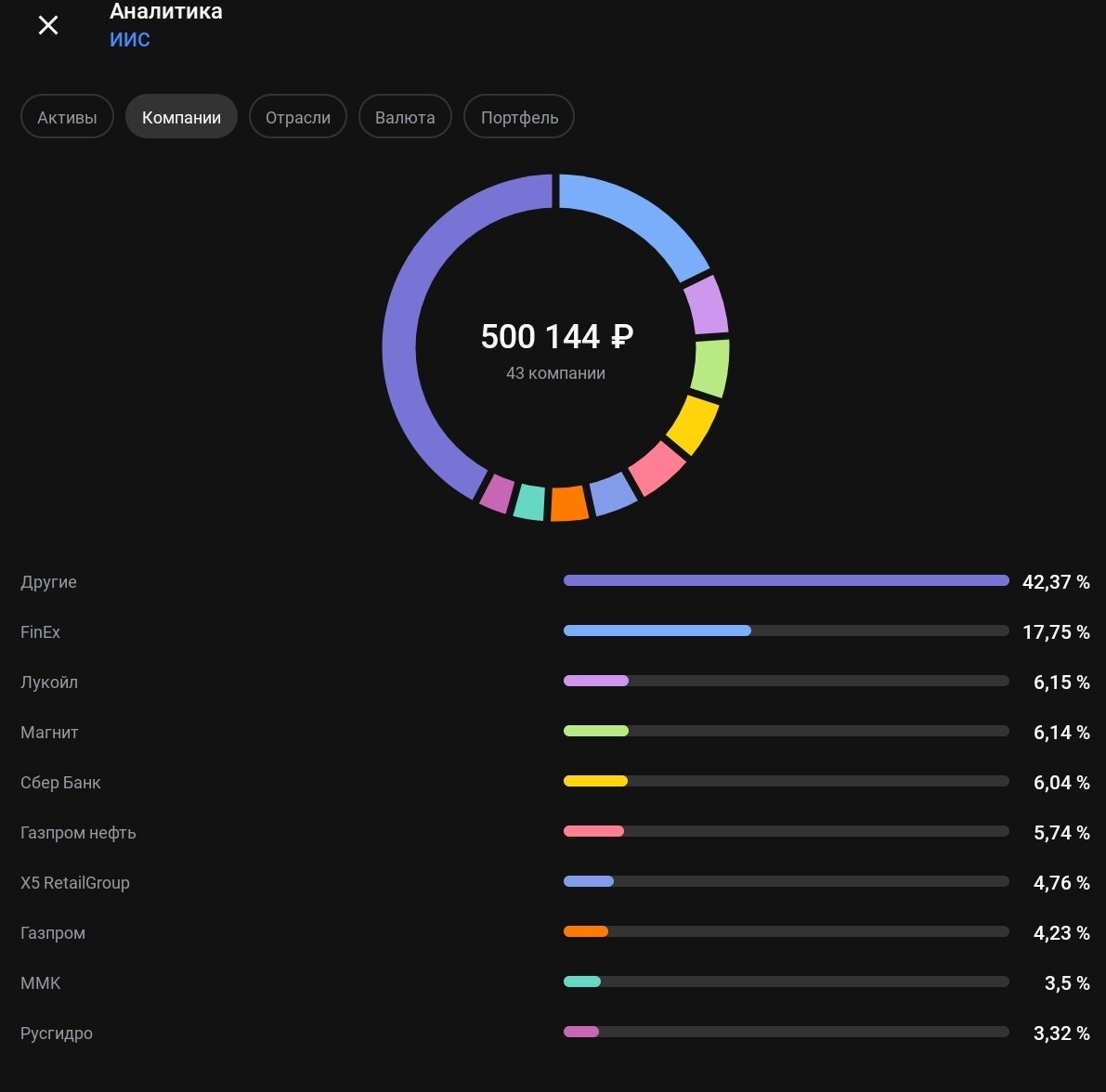Select the orange Газпром donut segment
Image resolution: width=1106 pixels, height=1092 pixels.
point(569,503)
